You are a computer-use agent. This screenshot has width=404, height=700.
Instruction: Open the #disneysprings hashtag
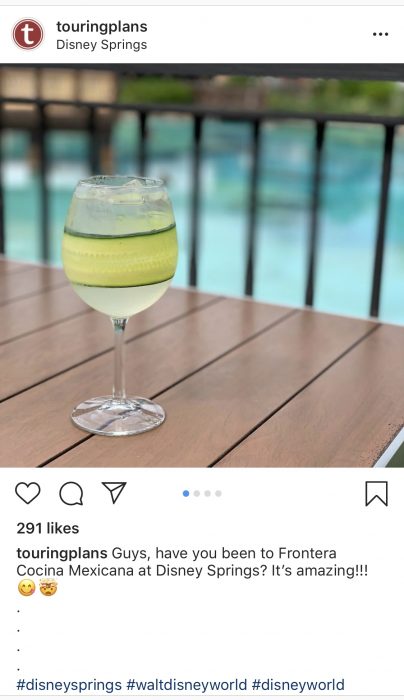tap(69, 685)
